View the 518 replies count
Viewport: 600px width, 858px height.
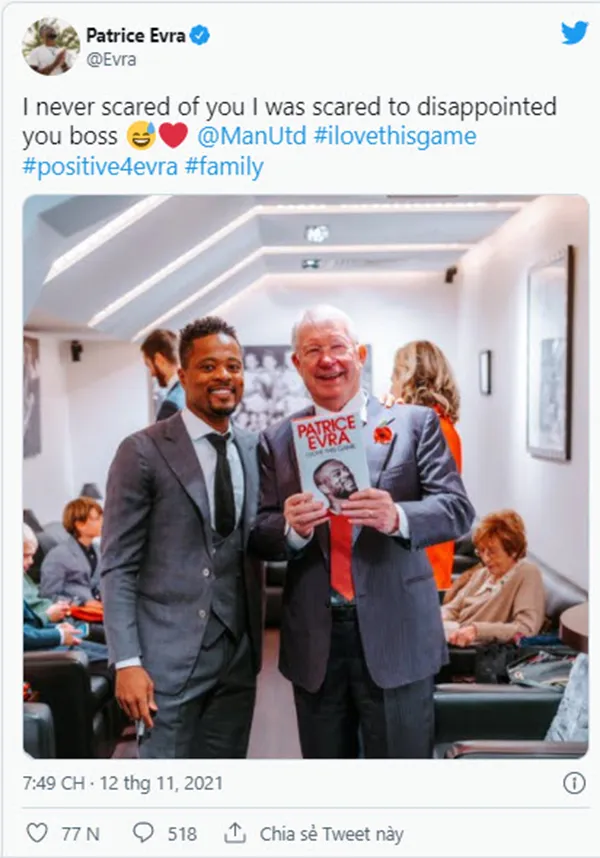(x=182, y=833)
